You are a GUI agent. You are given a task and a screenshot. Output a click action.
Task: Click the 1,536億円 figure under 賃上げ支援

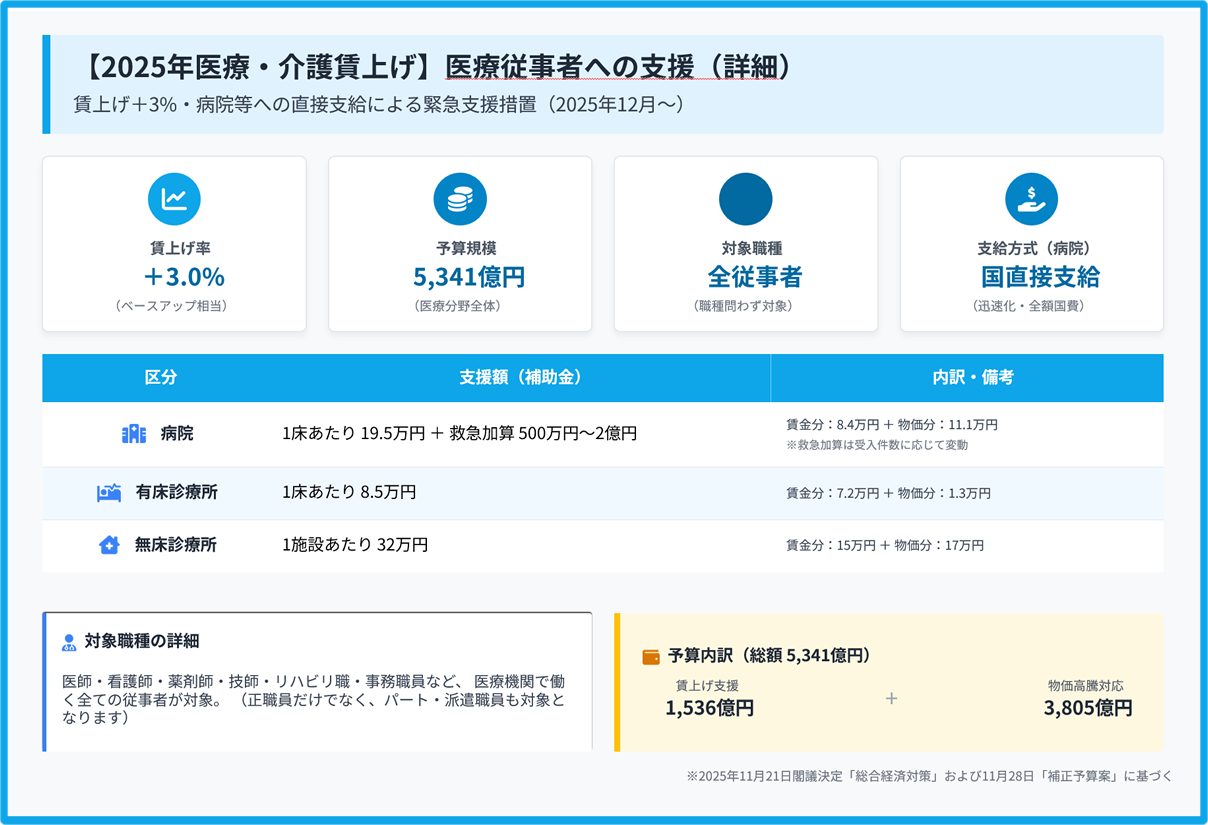coord(709,708)
